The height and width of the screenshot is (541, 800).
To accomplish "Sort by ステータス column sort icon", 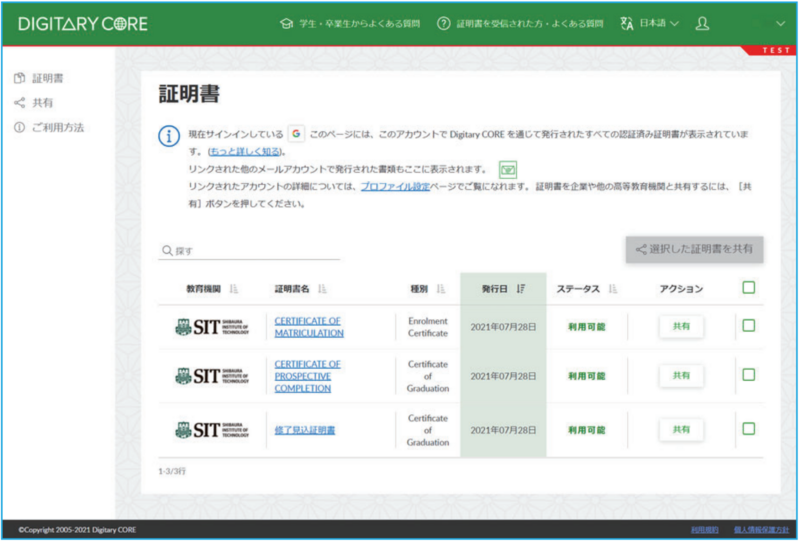I will click(x=612, y=289).
